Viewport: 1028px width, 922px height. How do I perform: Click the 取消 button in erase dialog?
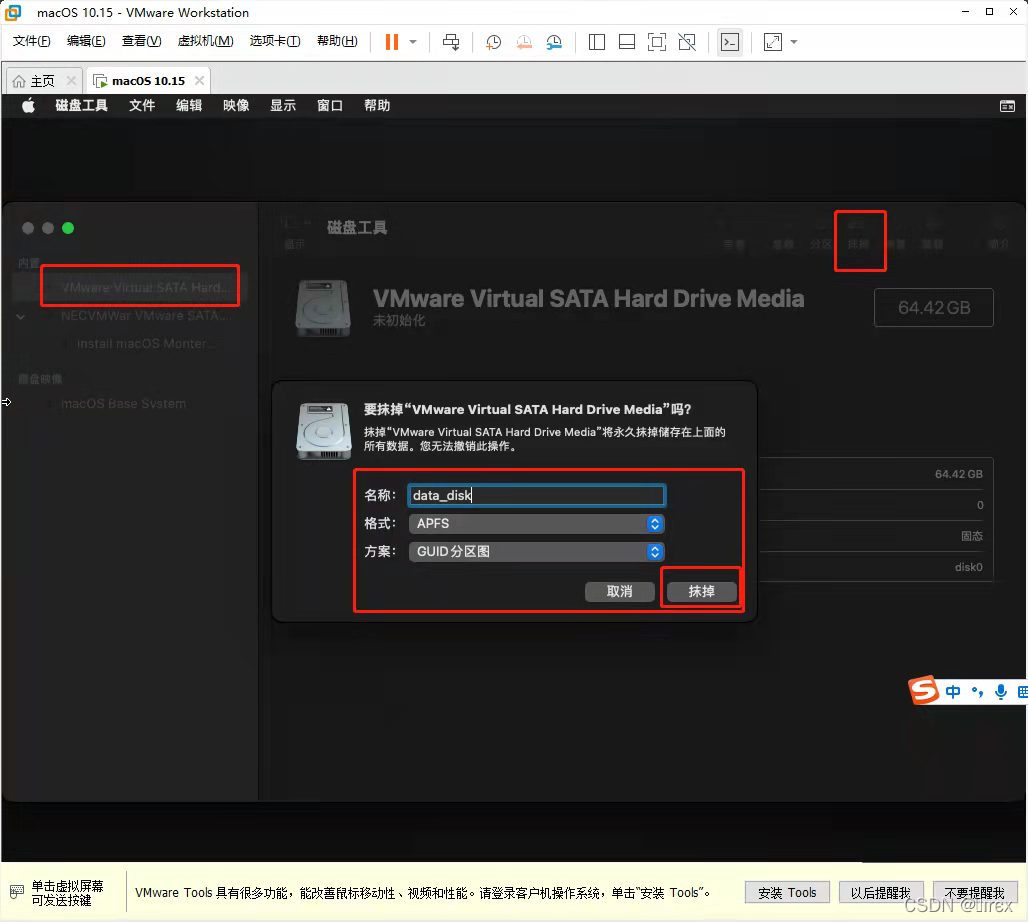(x=620, y=591)
